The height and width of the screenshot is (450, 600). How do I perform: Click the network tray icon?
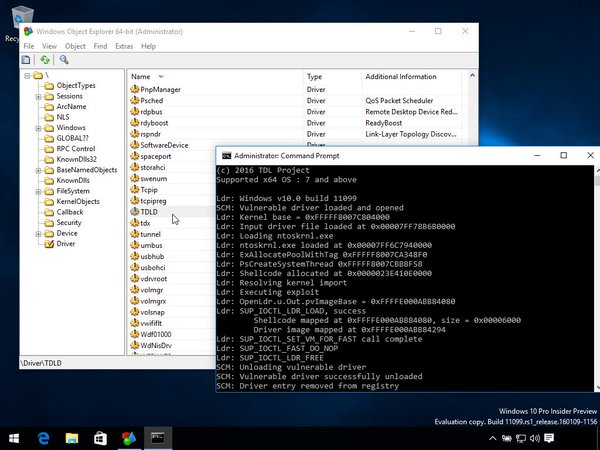[x=521, y=438]
